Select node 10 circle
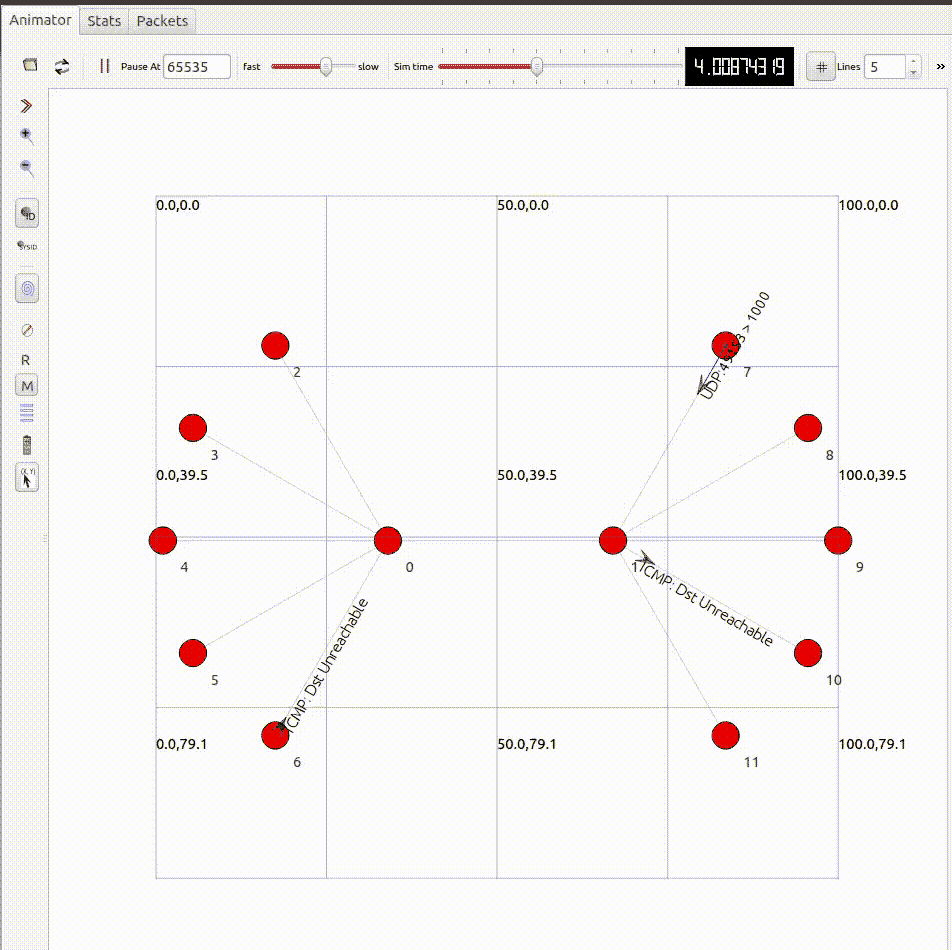This screenshot has height=950, width=952. click(x=808, y=653)
